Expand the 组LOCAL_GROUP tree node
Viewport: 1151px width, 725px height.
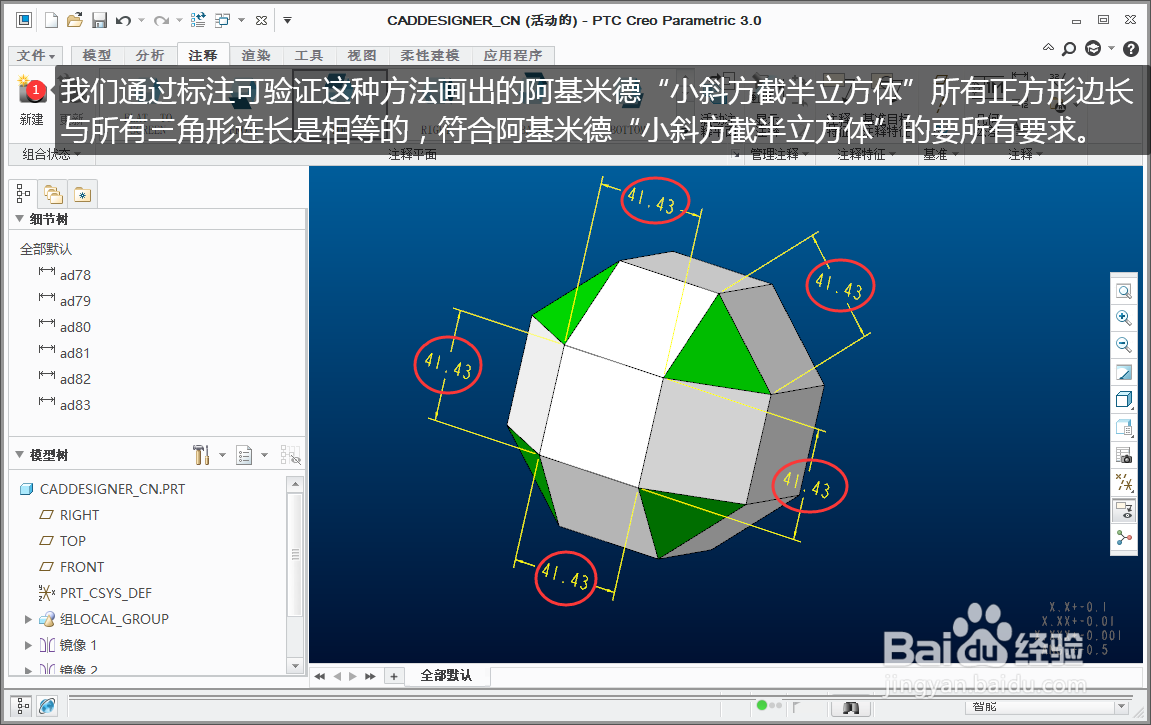[28, 619]
